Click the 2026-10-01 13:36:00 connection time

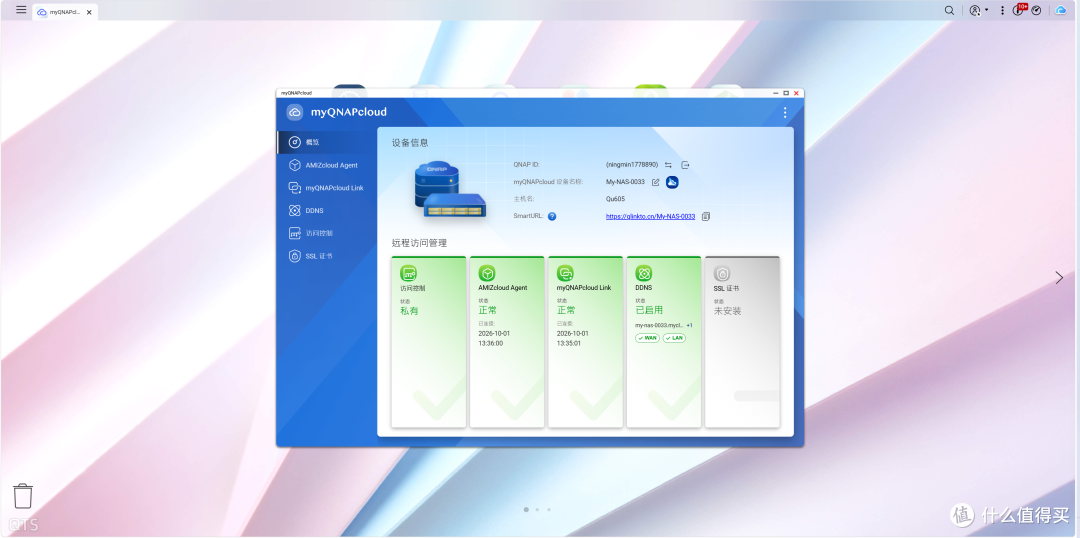(x=495, y=338)
